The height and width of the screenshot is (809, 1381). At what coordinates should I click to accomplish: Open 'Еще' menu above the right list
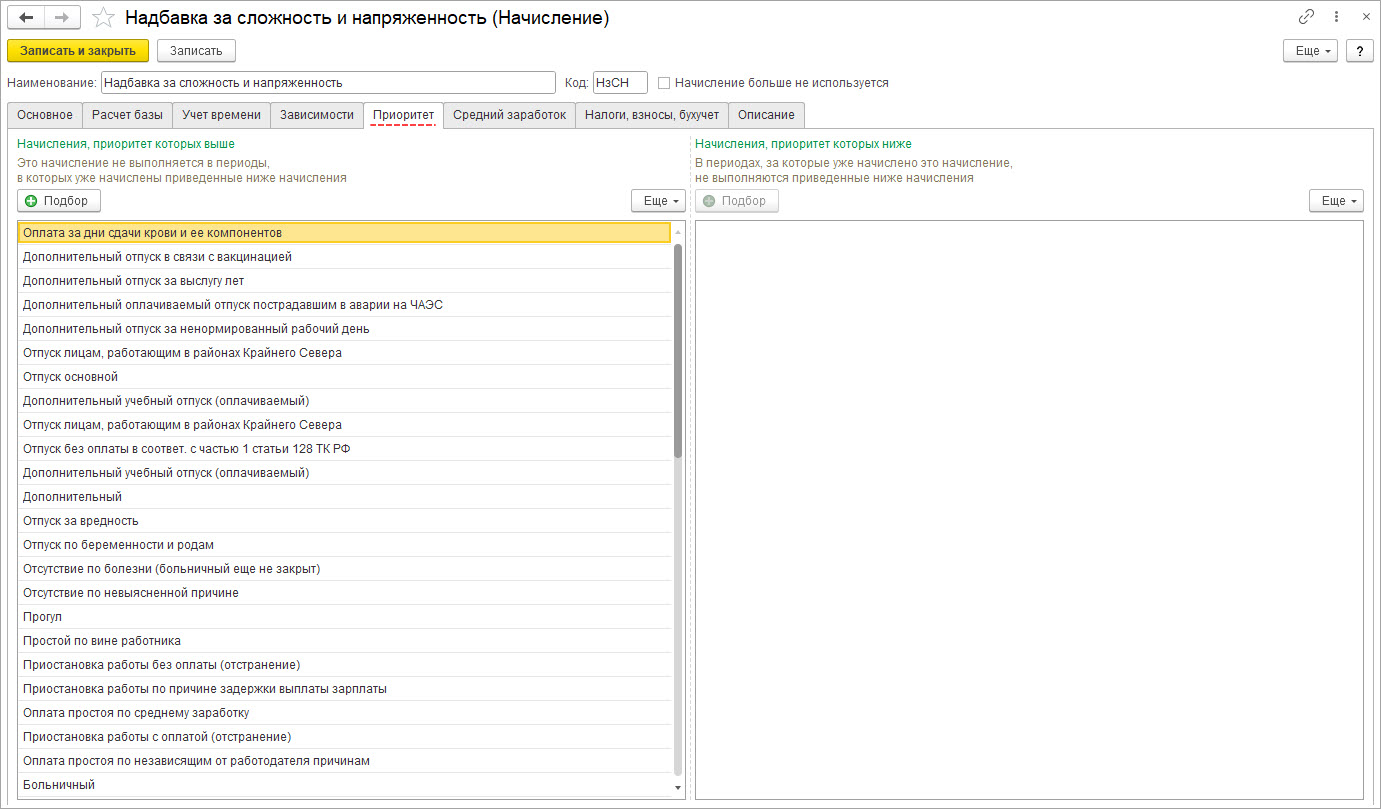pyautogui.click(x=1336, y=201)
